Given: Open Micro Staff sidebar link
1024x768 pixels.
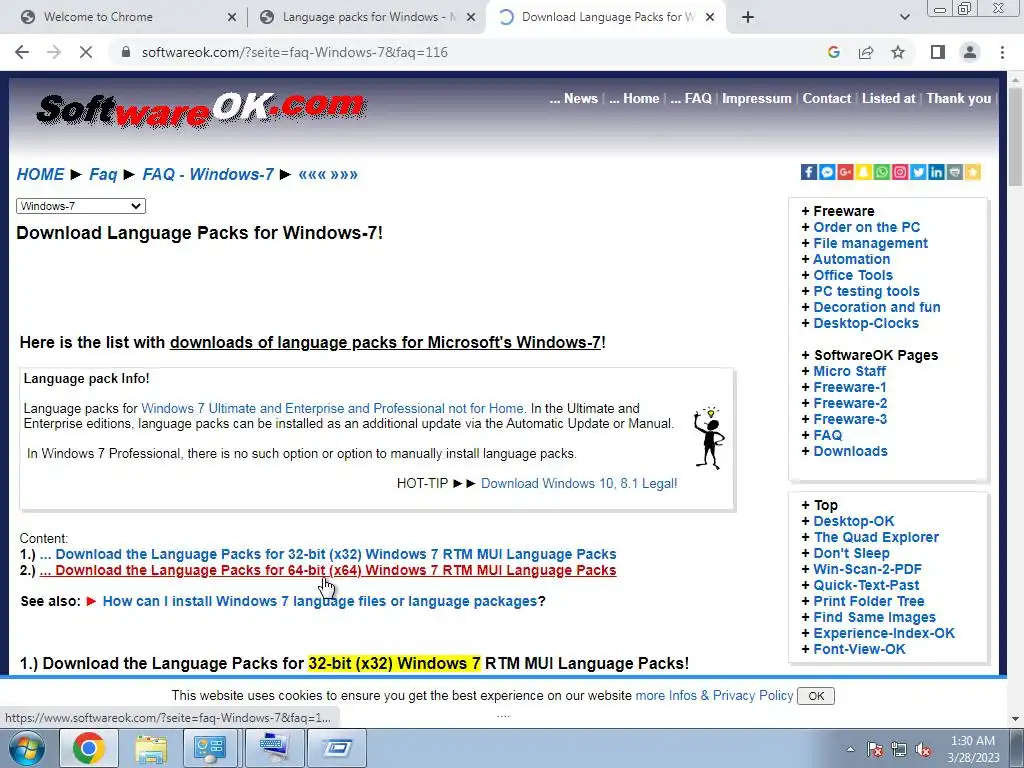Looking at the screenshot, I should tap(850, 371).
